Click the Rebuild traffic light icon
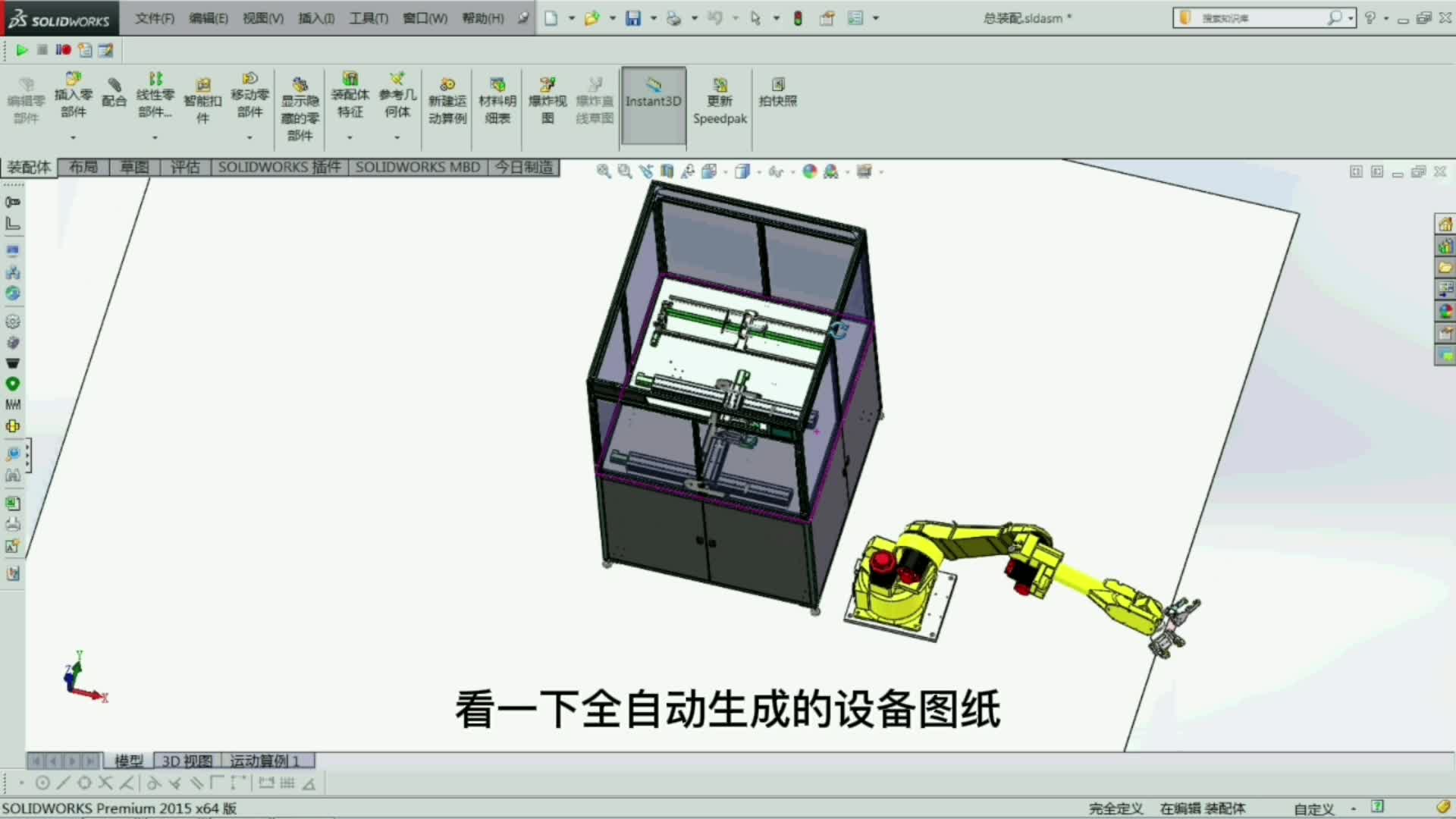Image resolution: width=1456 pixels, height=819 pixels. coord(798,18)
